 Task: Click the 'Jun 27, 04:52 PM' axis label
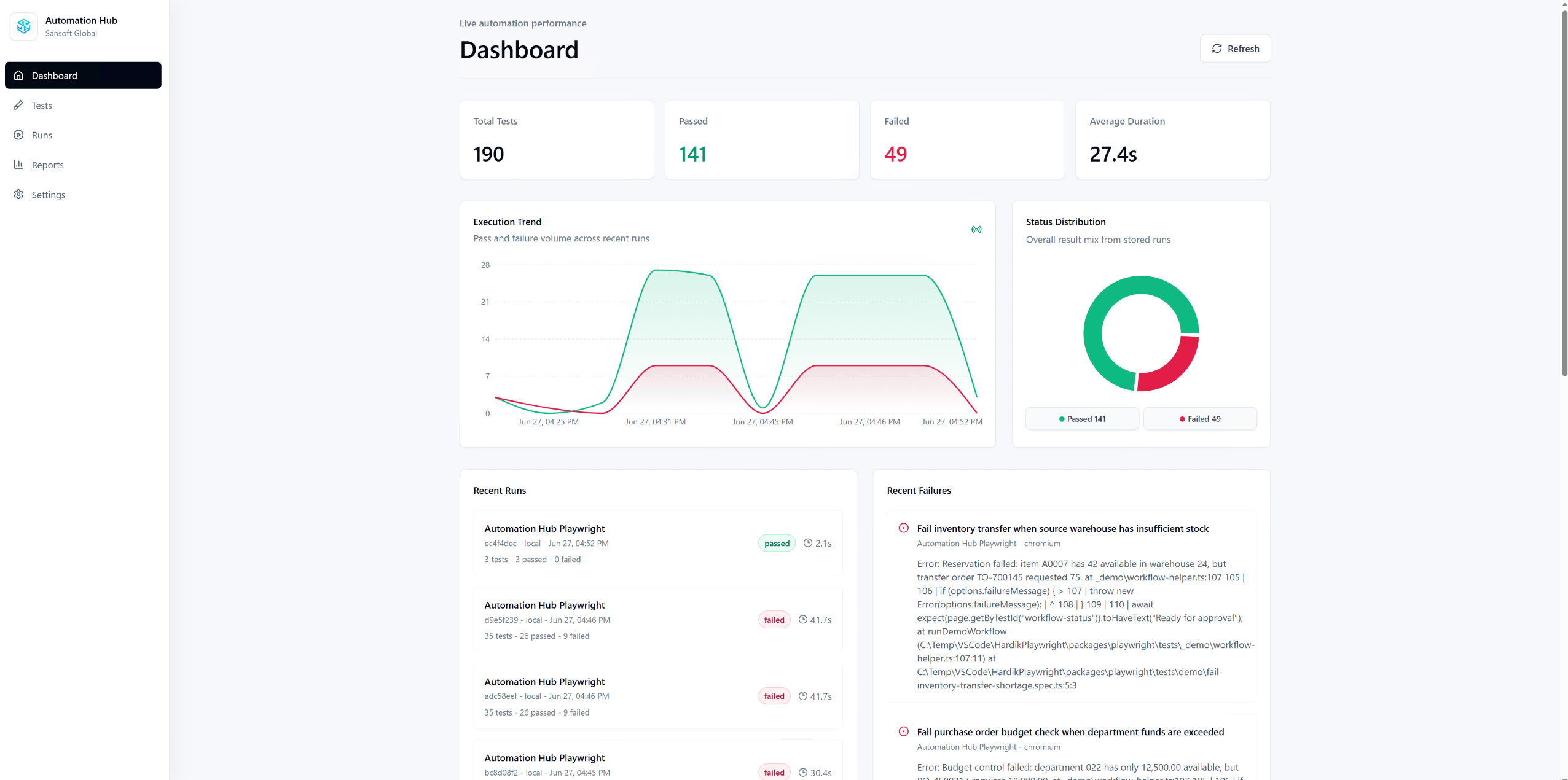pos(952,422)
